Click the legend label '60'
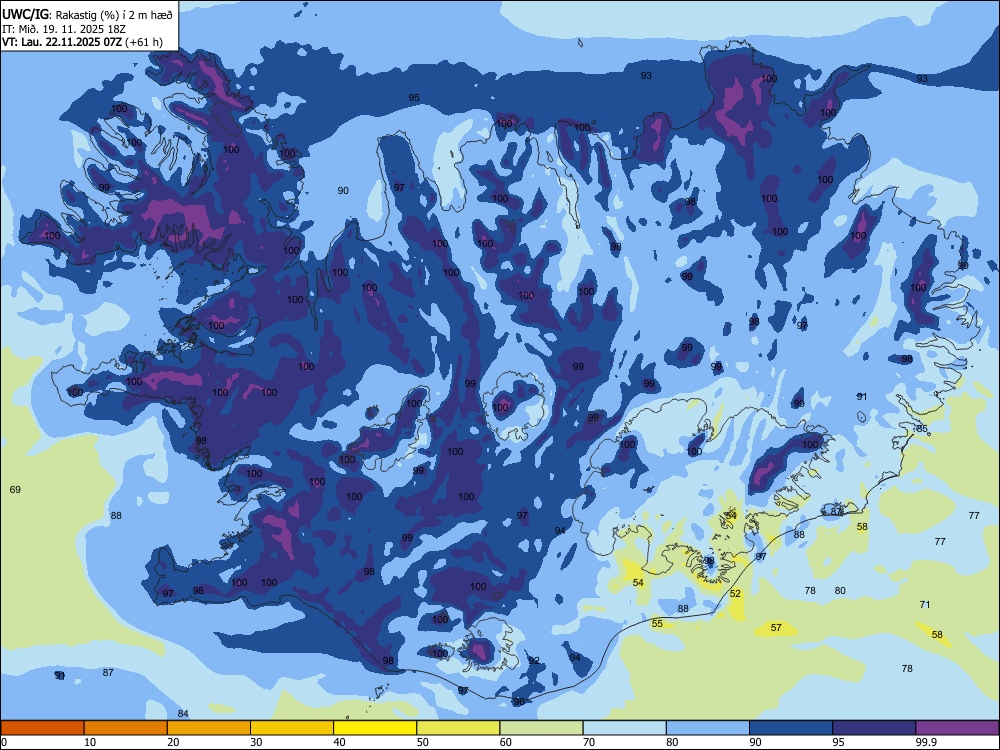Screen dimensions: 1000x750 tap(506, 742)
